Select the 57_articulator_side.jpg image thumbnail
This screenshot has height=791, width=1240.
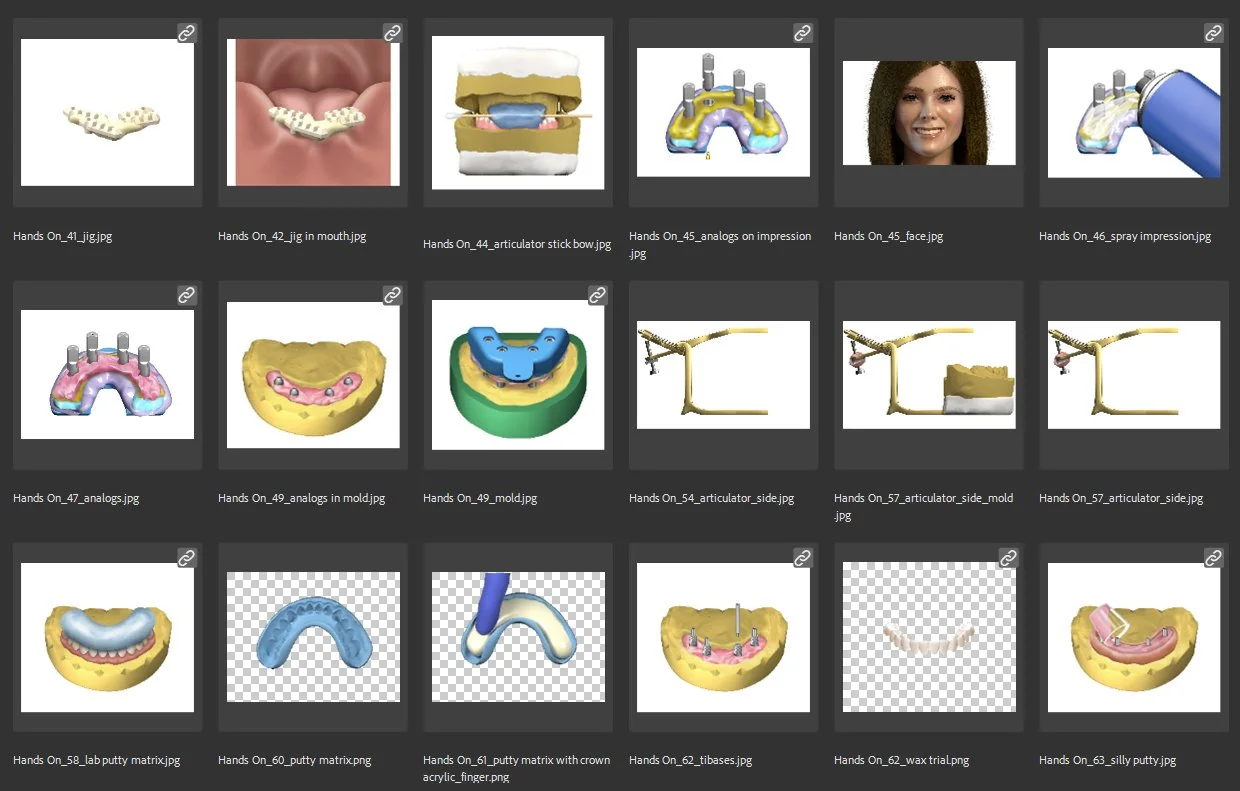[x=1134, y=375]
